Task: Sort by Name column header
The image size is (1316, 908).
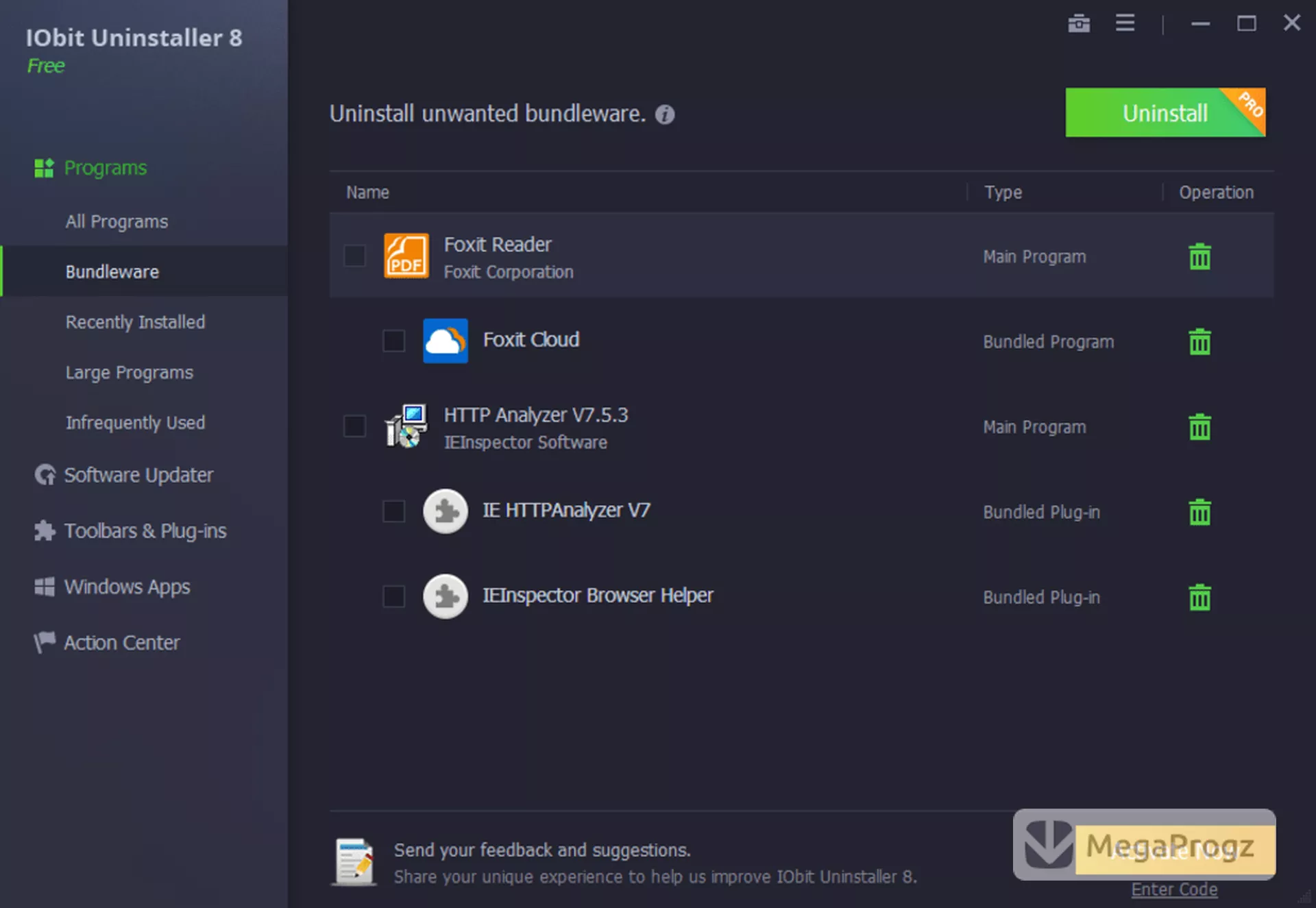Action: (367, 193)
